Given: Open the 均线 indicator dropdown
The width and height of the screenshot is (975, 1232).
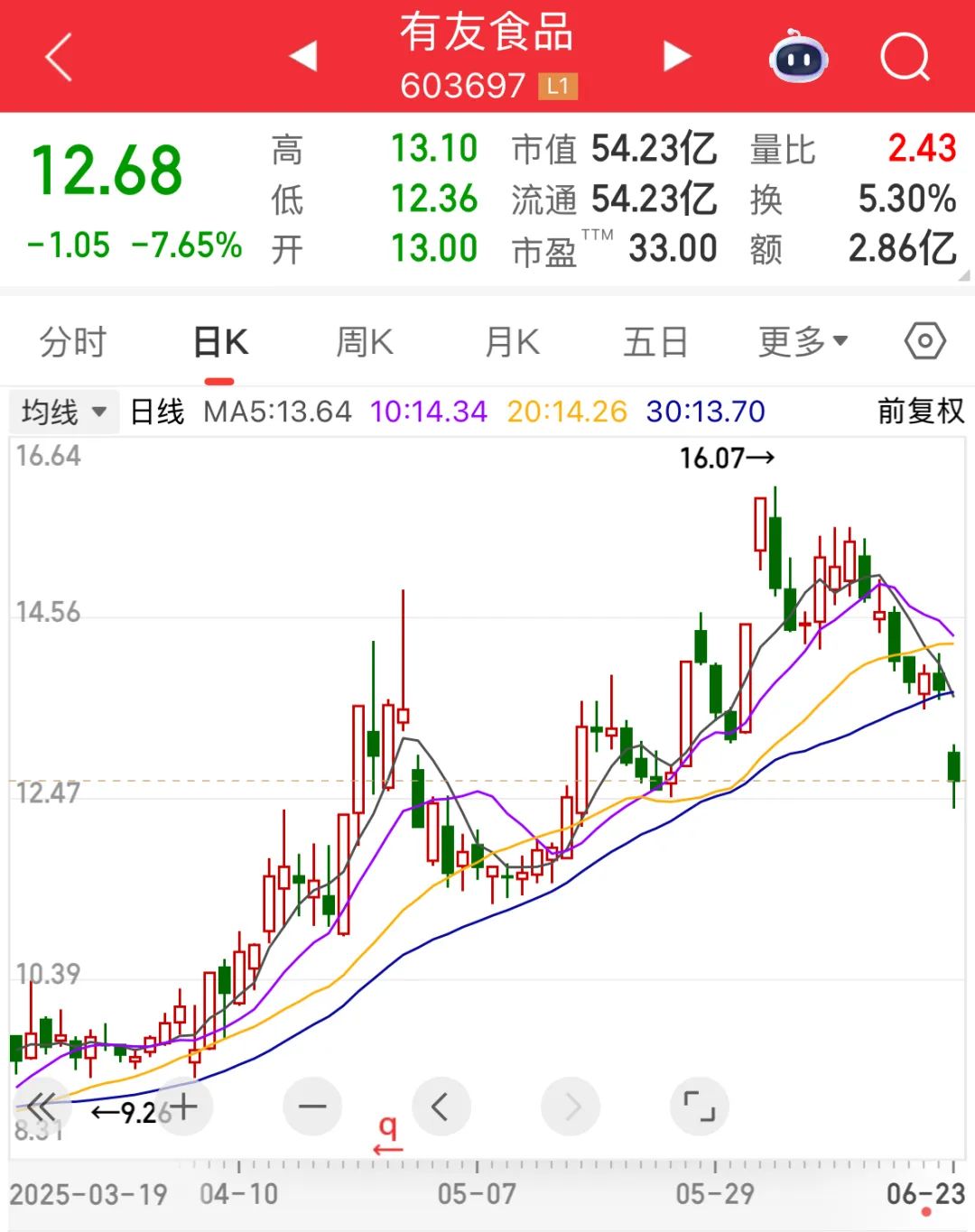Looking at the screenshot, I should (63, 412).
